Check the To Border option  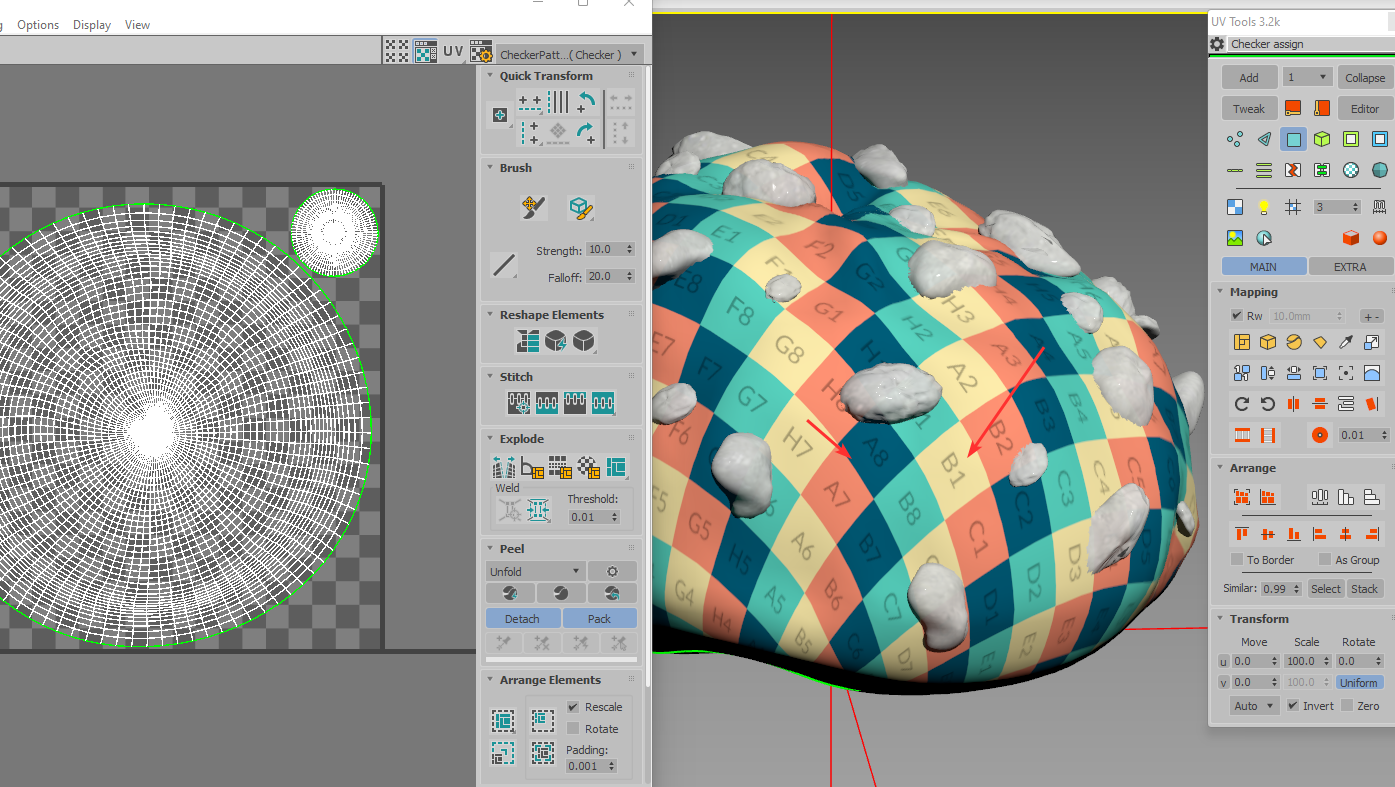(1237, 560)
